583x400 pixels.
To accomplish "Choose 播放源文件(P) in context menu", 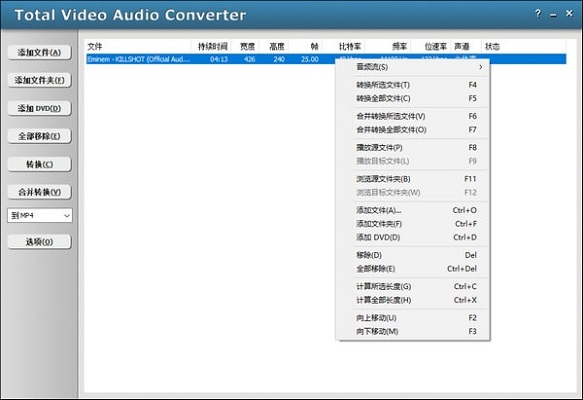I will 413,147.
